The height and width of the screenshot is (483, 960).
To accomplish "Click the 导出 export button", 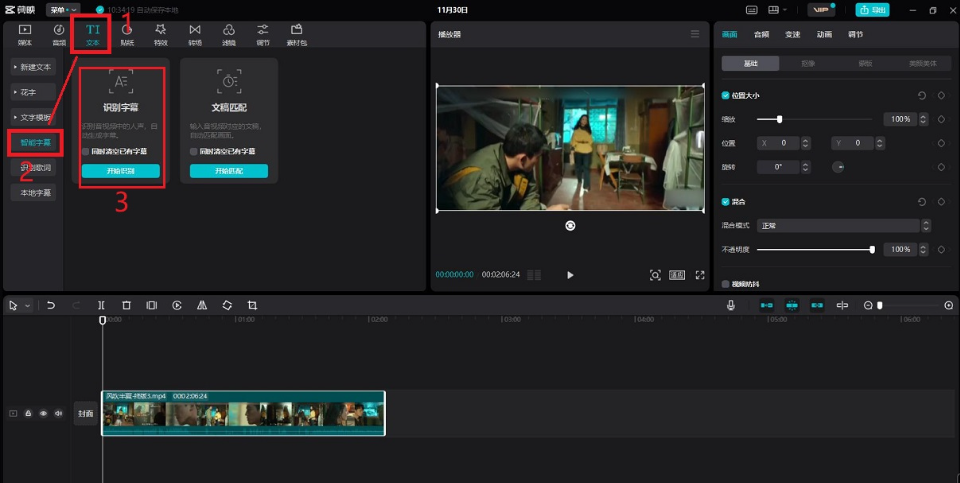I will 872,9.
